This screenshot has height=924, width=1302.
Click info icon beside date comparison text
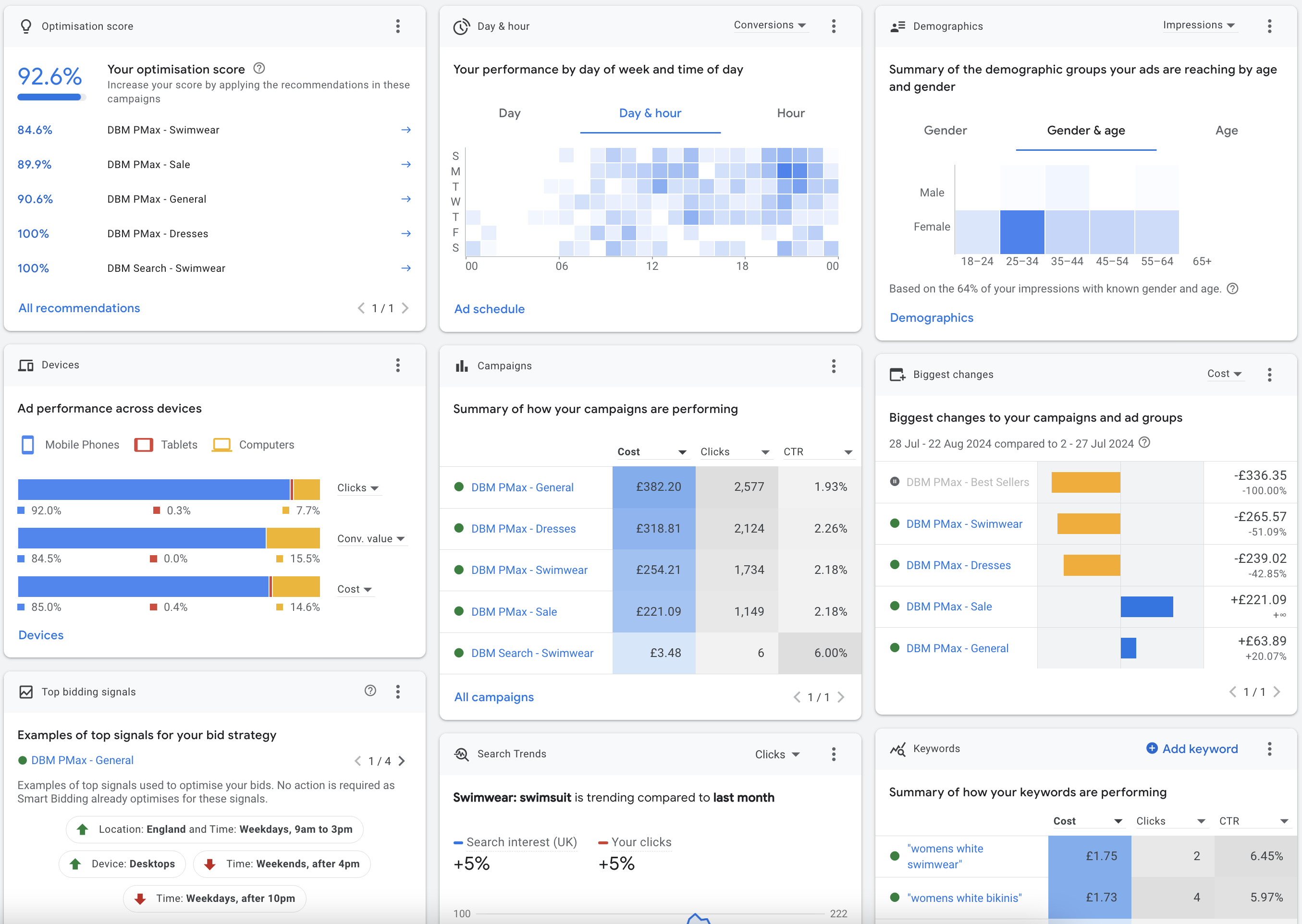[1144, 443]
